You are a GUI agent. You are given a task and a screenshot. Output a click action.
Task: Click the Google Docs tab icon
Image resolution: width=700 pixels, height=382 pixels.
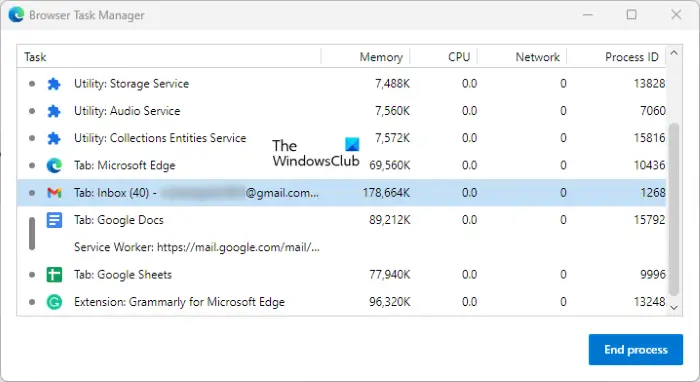(x=54, y=220)
